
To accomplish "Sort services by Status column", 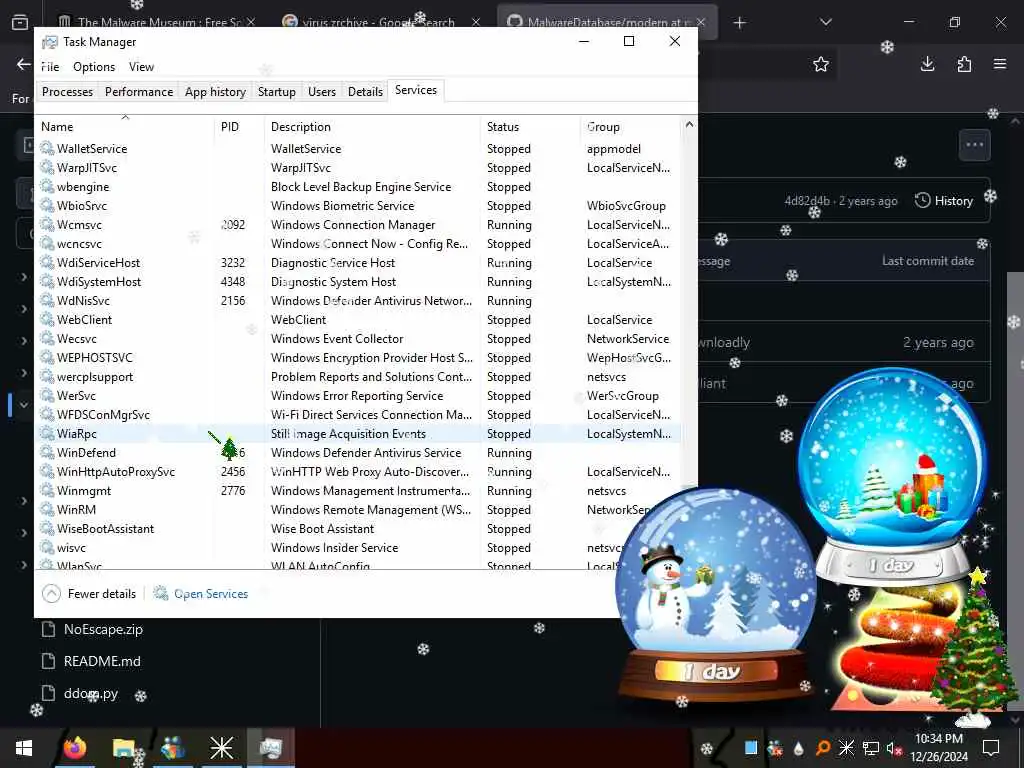I will 530,127.
